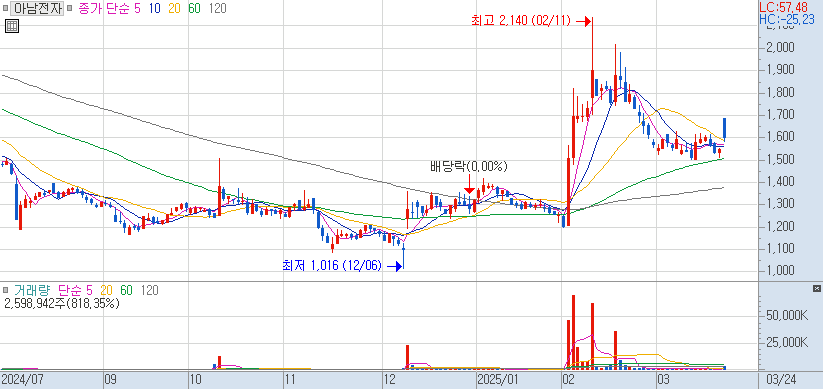Click the 최고 2,140 (02/11) high annotation
Screen dimensions: 823x389
pyautogui.click(x=521, y=21)
